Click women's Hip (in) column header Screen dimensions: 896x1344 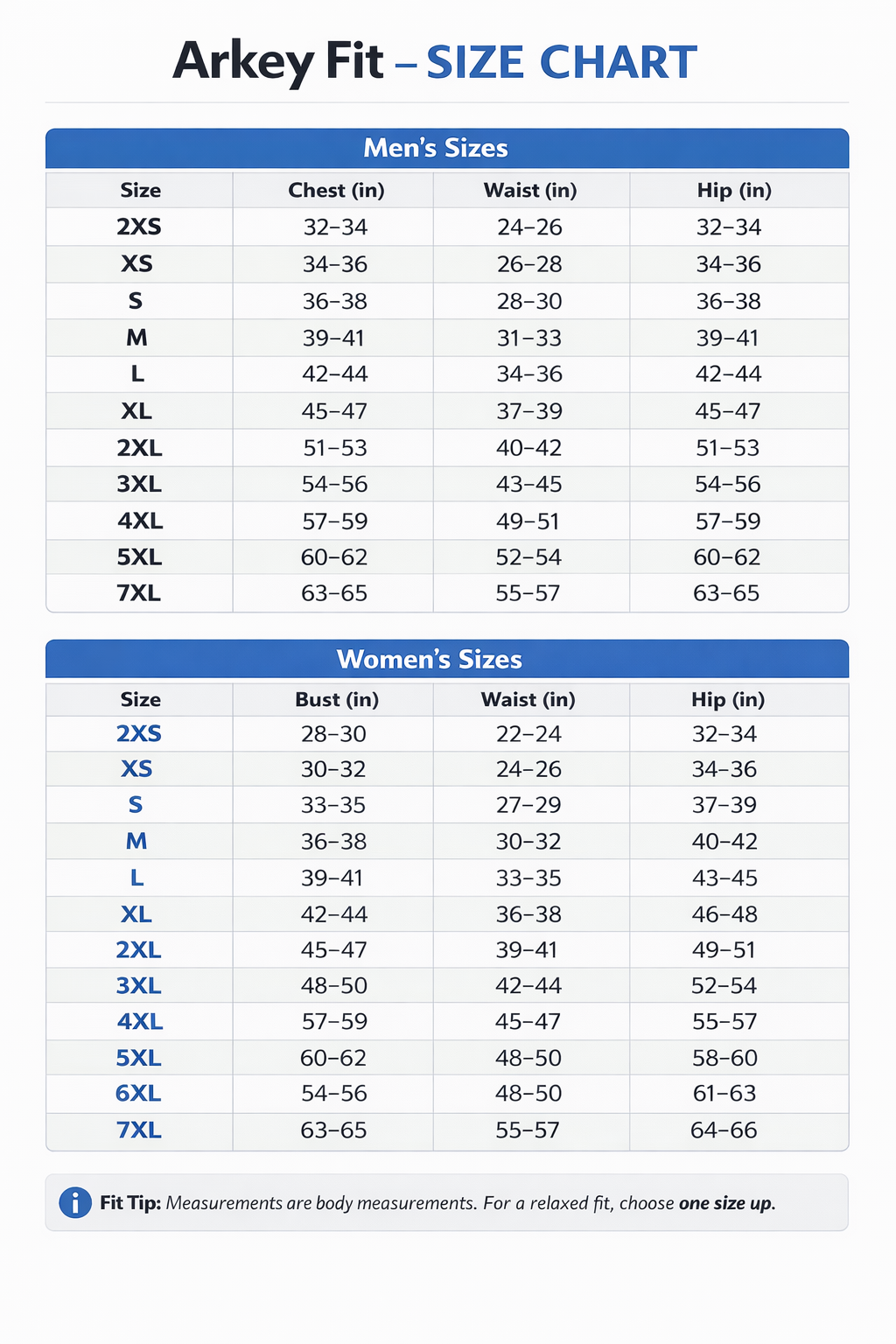pos(727,700)
